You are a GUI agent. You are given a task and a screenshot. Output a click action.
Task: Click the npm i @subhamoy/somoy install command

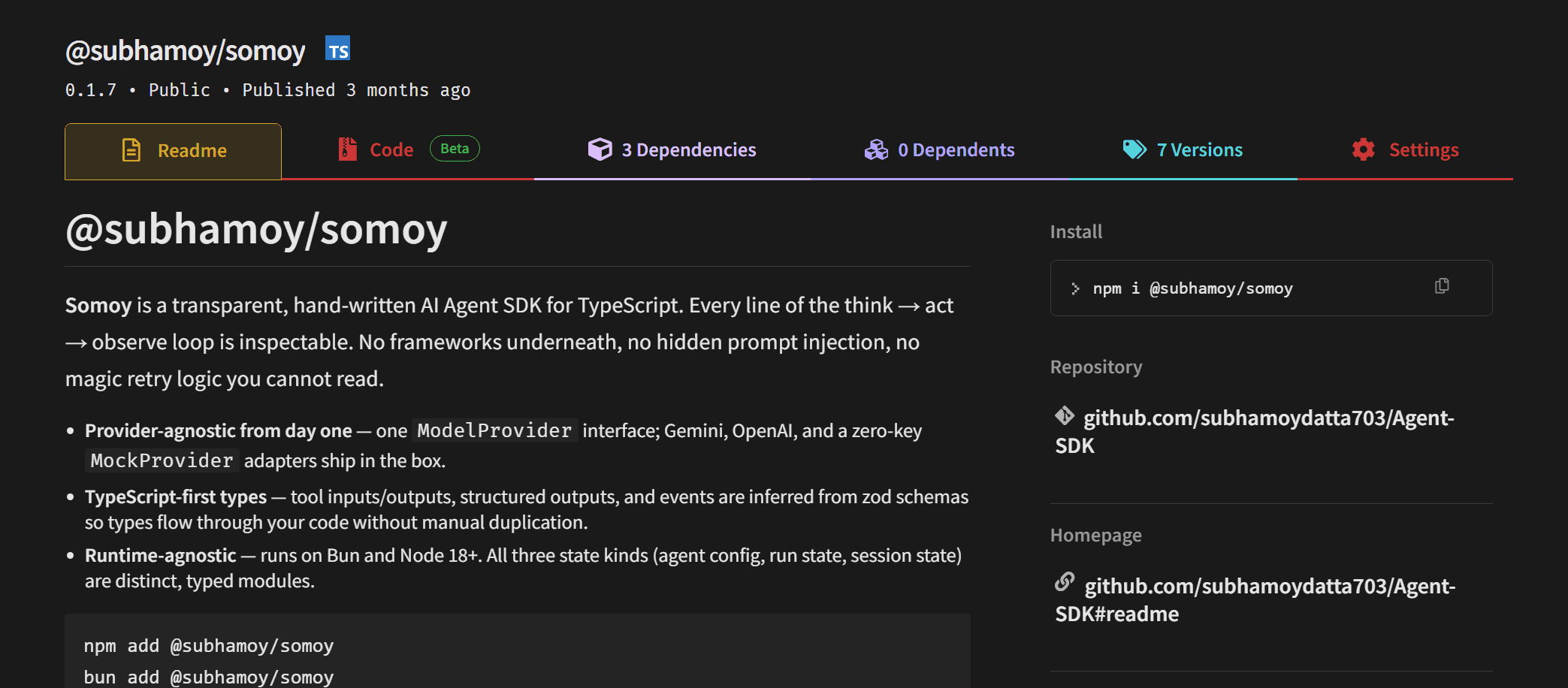pyautogui.click(x=1192, y=288)
